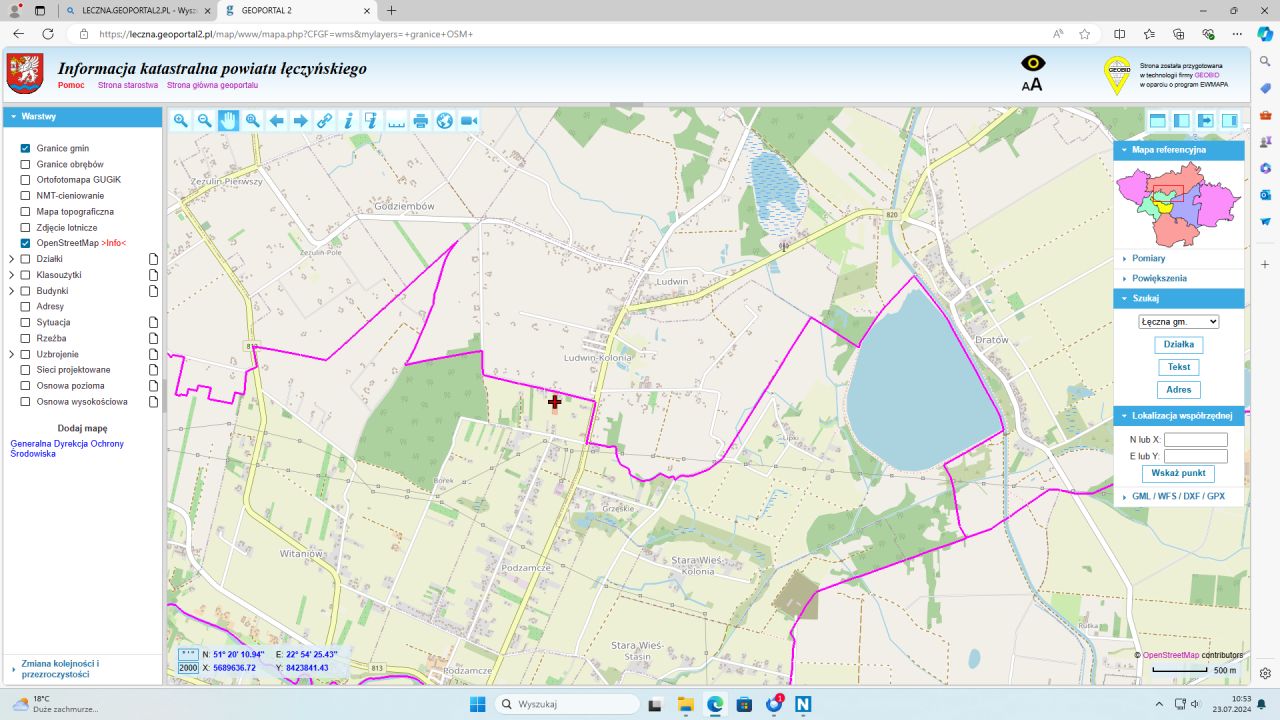Select the area information tool
The image size is (1280, 720).
tap(372, 121)
